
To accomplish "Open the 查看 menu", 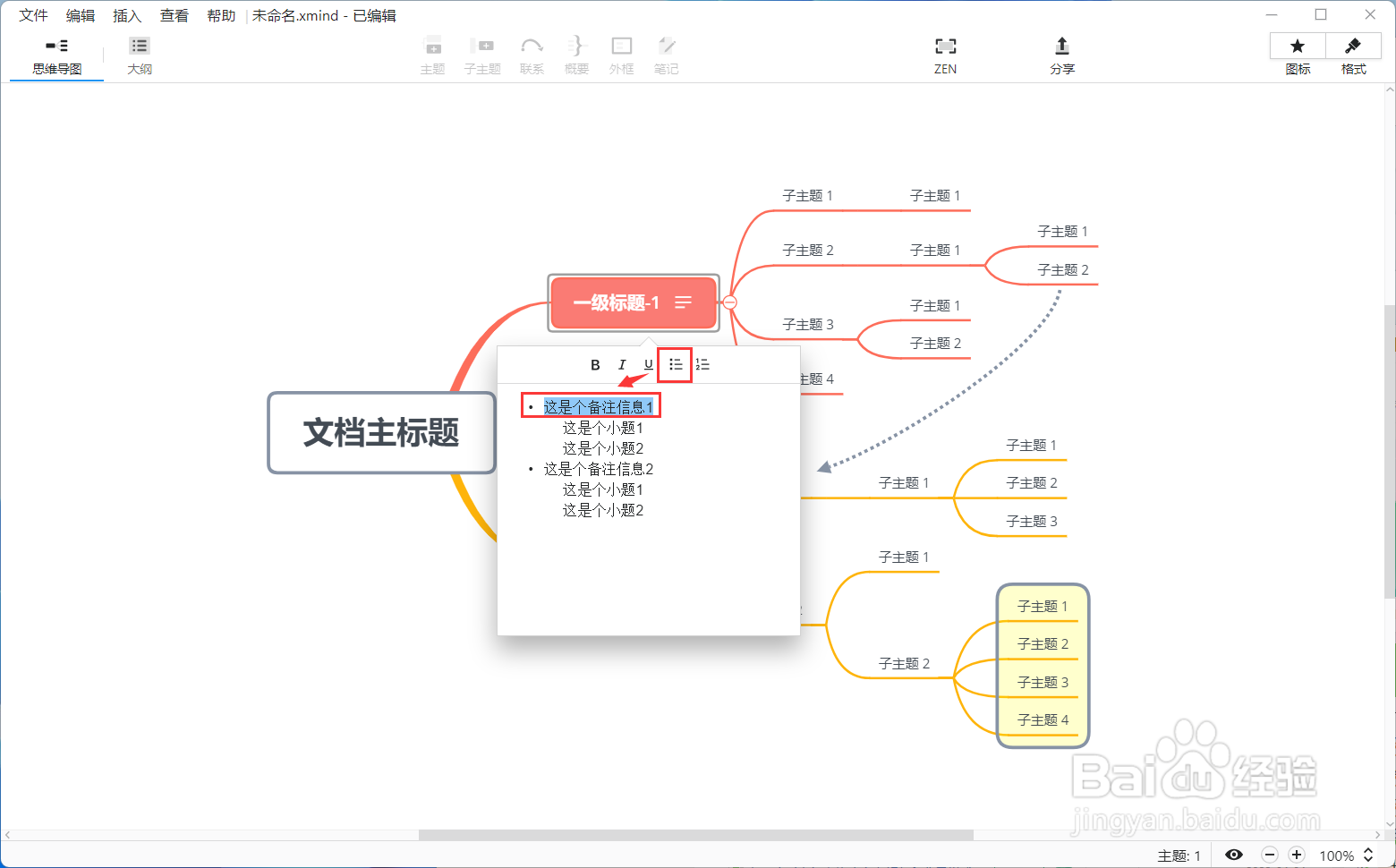I will click(174, 15).
